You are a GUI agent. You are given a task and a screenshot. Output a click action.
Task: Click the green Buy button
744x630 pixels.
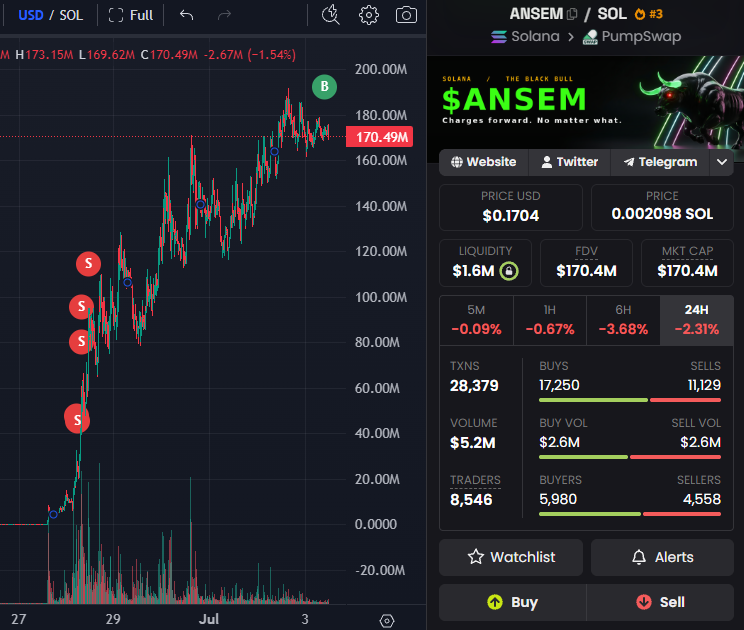512,602
